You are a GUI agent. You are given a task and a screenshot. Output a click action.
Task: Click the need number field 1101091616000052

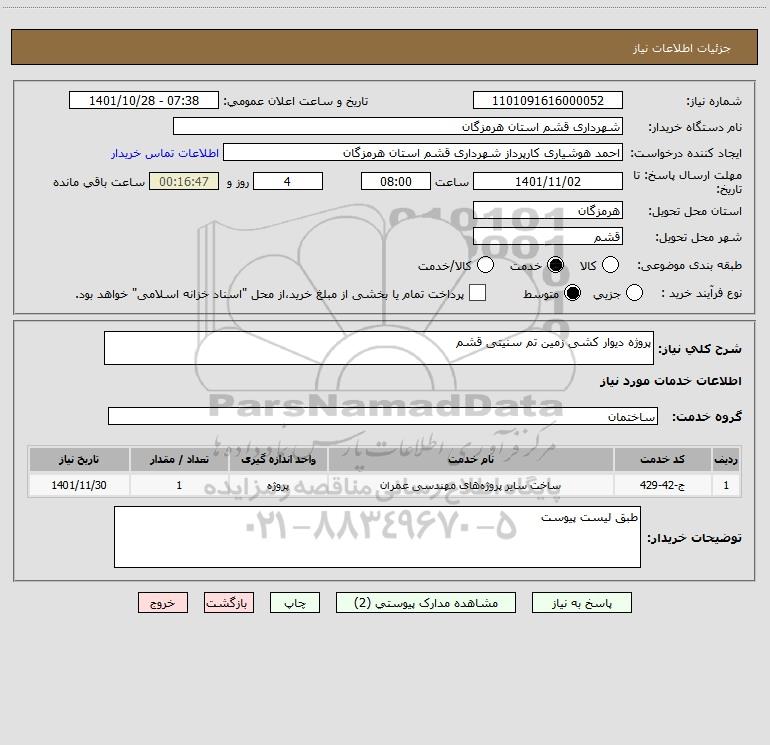[548, 100]
